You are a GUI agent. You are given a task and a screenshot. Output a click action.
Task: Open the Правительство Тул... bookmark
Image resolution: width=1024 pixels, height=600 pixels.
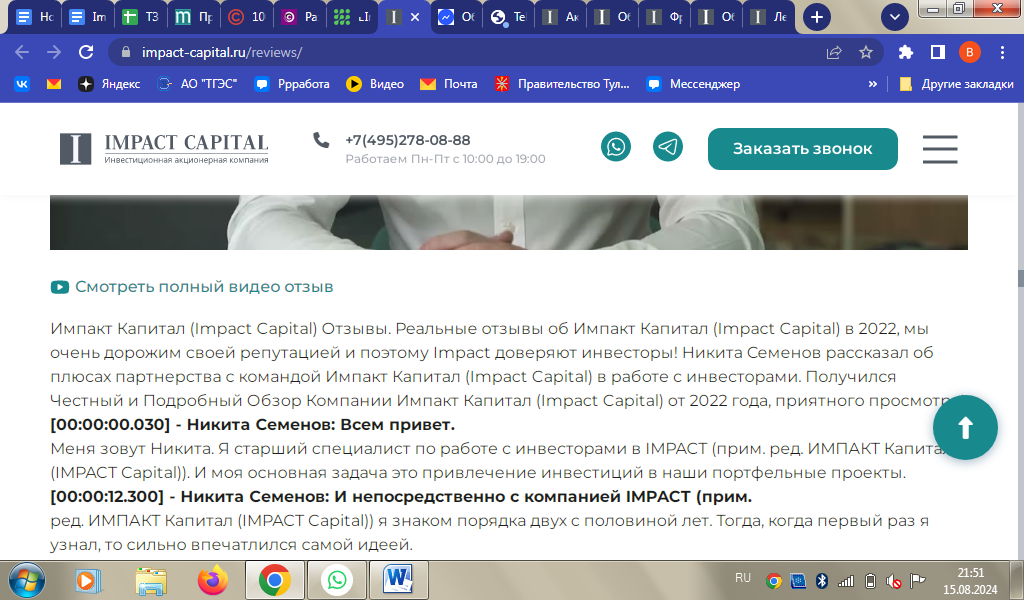pos(562,84)
